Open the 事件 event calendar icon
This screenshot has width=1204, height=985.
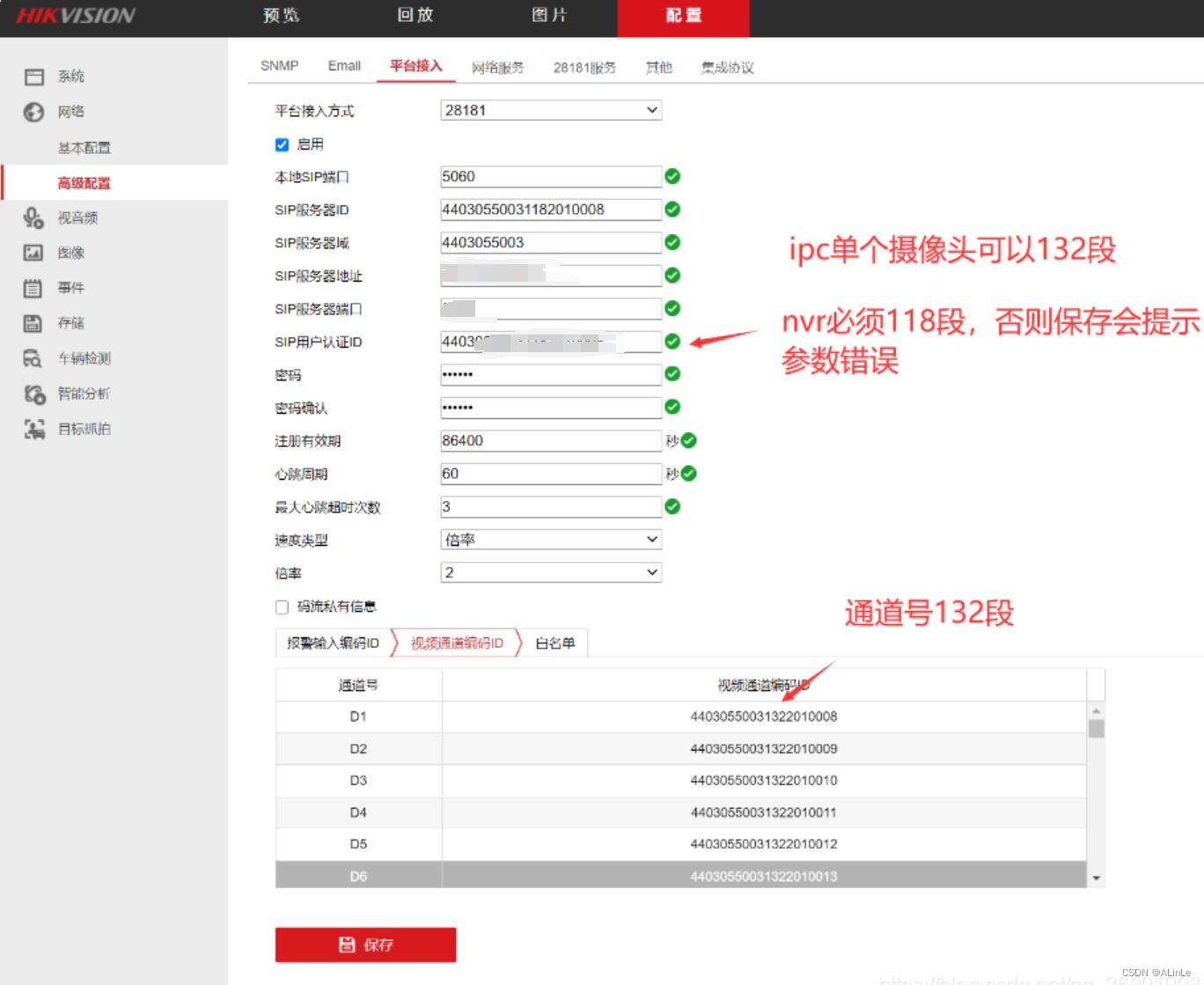33,288
